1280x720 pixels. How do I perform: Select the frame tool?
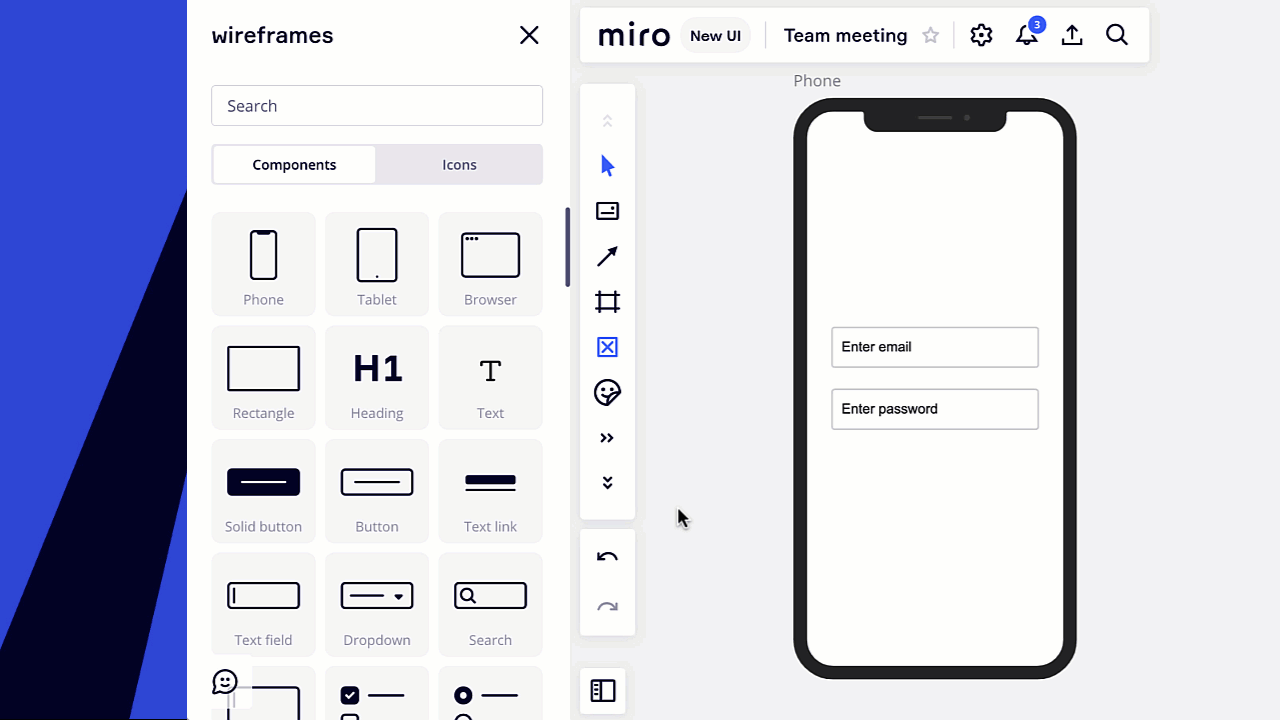click(607, 302)
